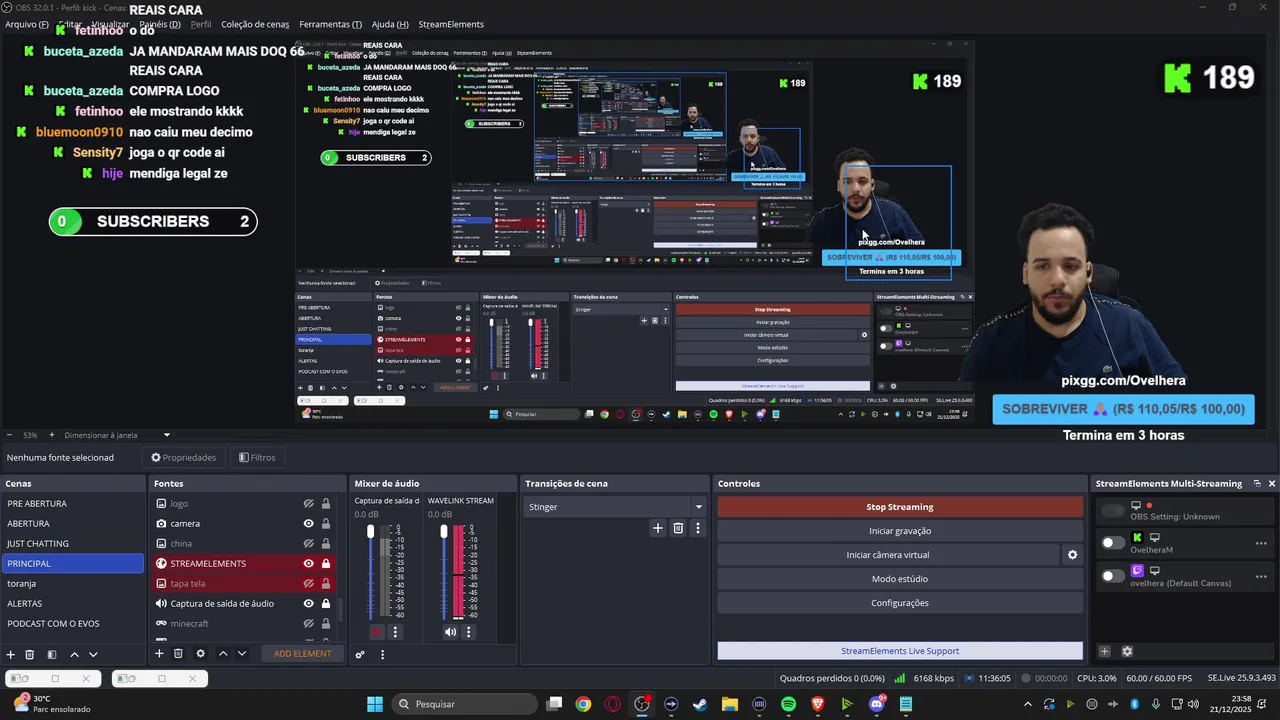Click Stop Streaming button
Screen dimensions: 1280x720
900,507
